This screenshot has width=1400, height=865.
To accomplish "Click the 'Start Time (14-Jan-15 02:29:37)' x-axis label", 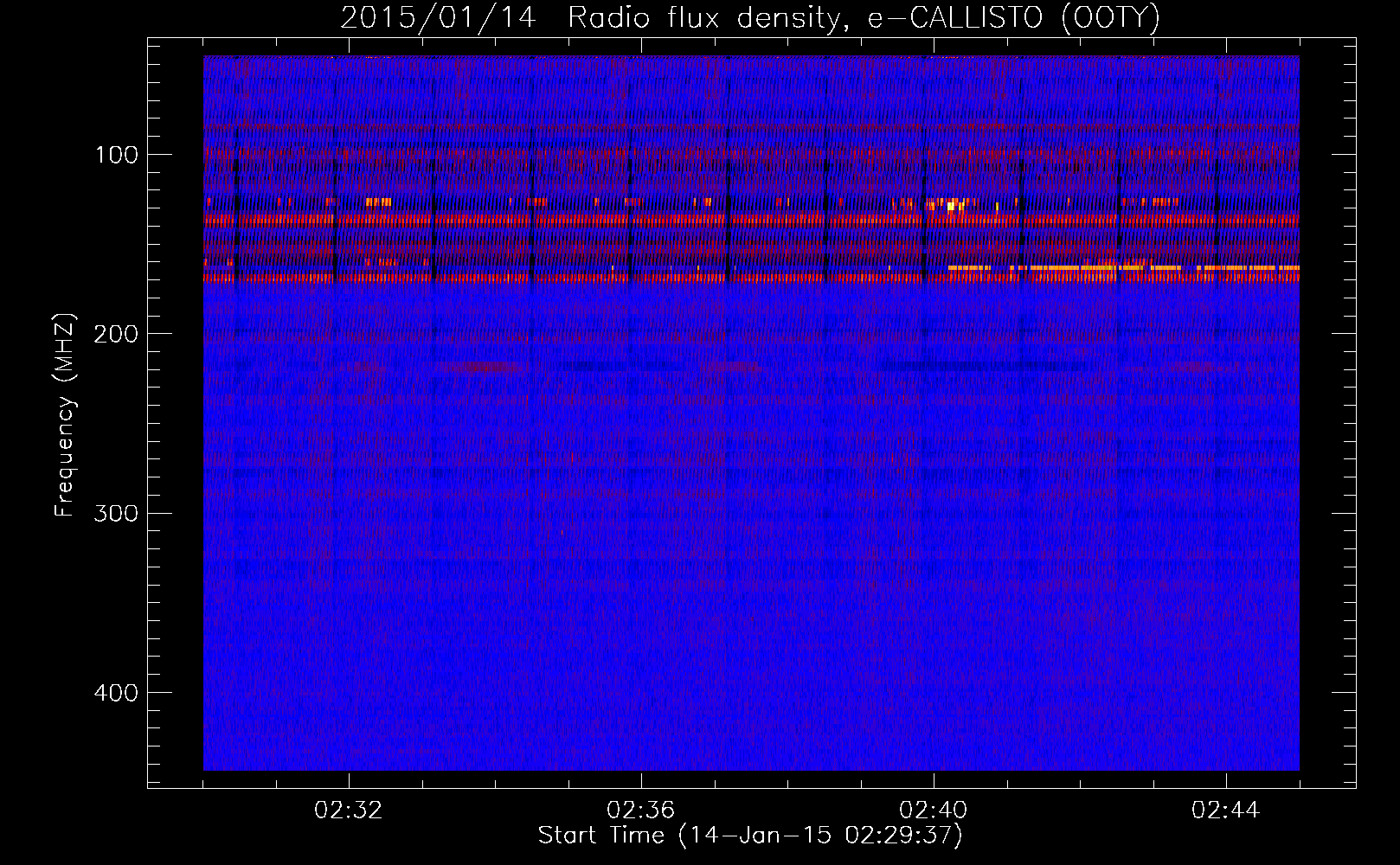I will pyautogui.click(x=750, y=836).
